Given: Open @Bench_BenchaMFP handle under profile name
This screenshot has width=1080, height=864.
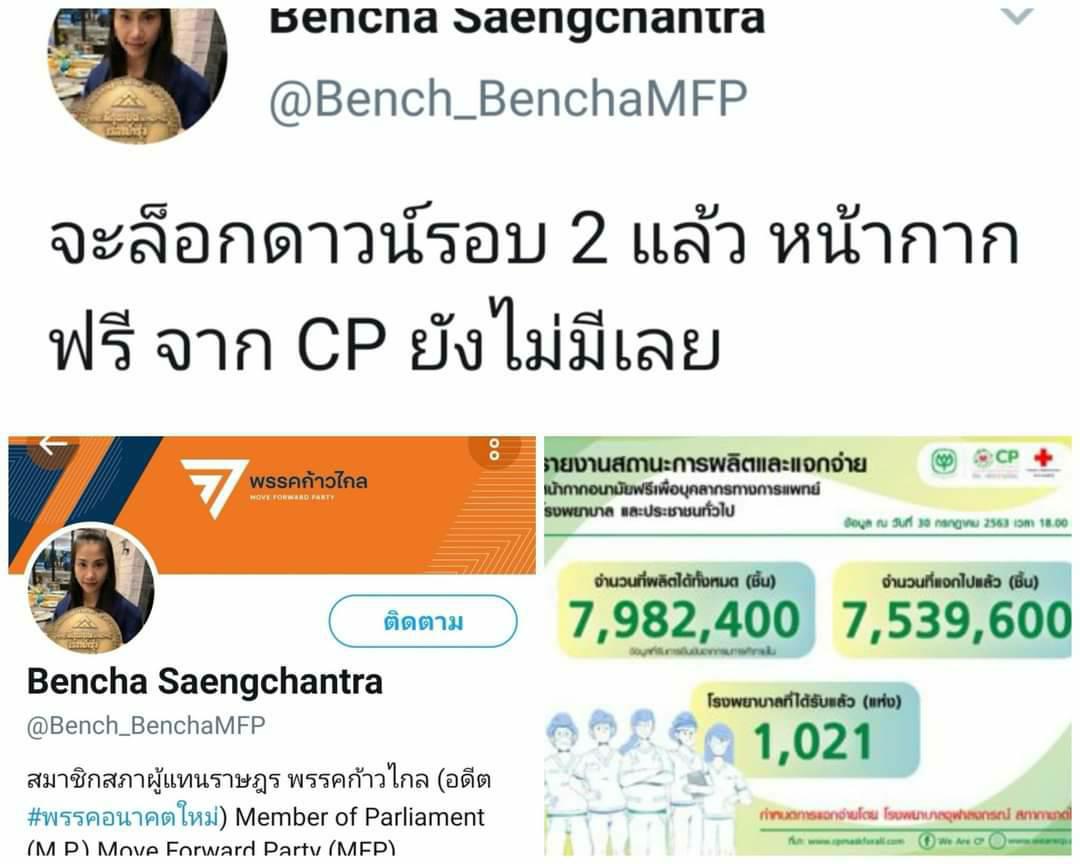Looking at the screenshot, I should pos(146,726).
